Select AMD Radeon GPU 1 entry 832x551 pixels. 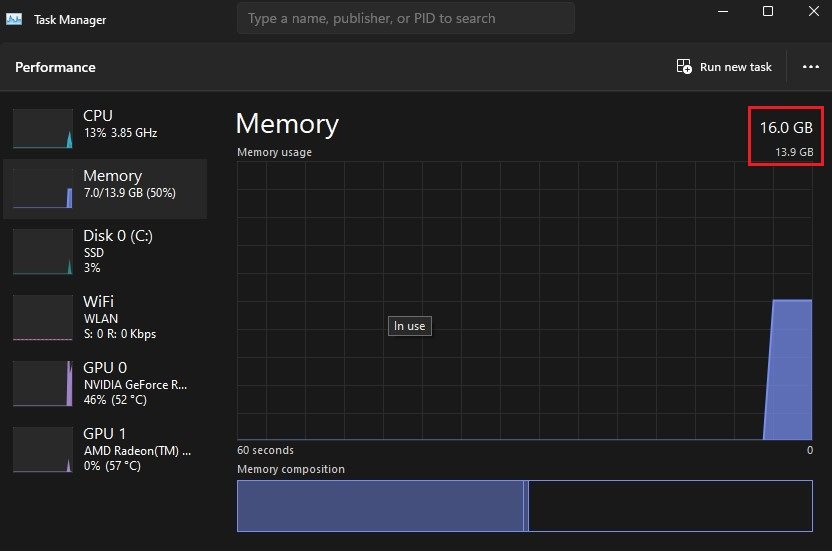coord(135,449)
